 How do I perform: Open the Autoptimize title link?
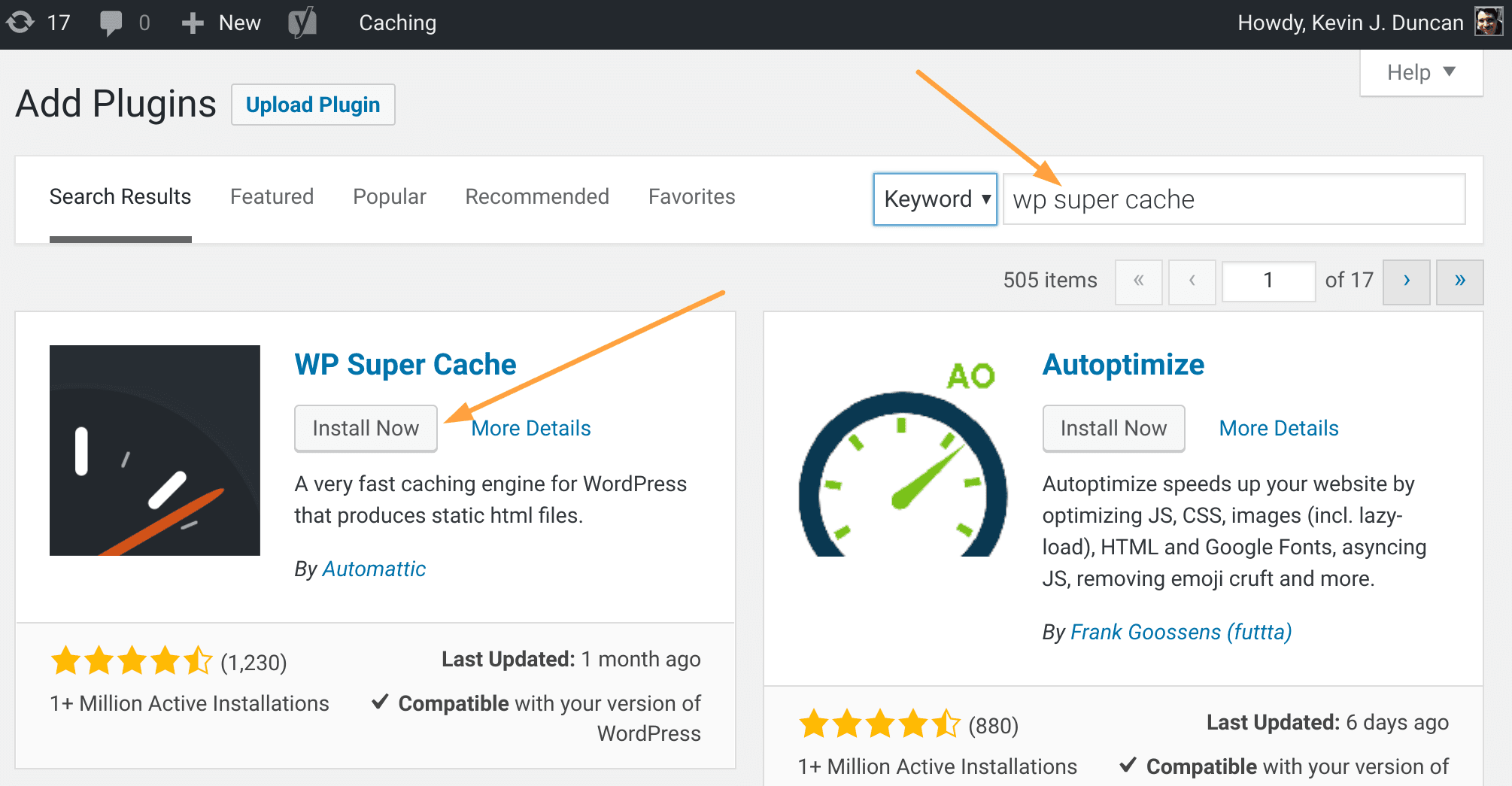1123,365
